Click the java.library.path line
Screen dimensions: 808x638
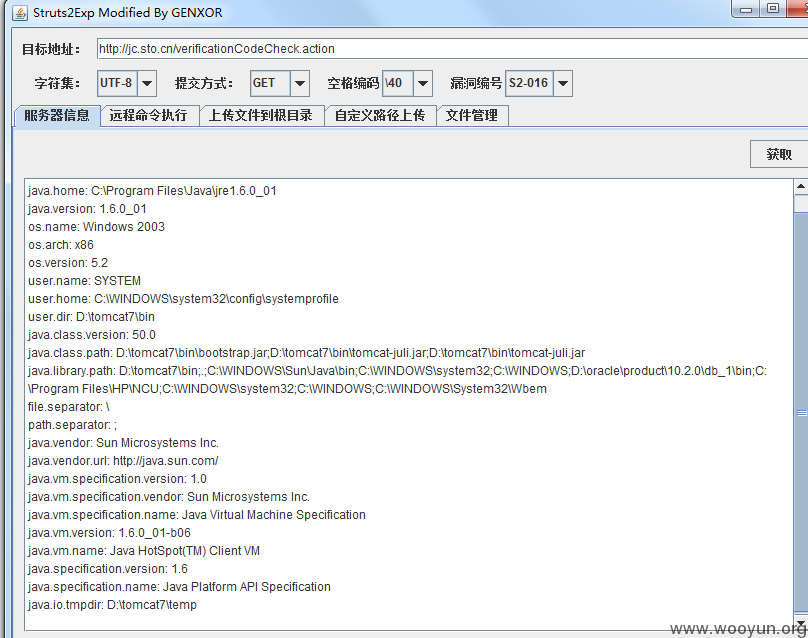[397, 380]
